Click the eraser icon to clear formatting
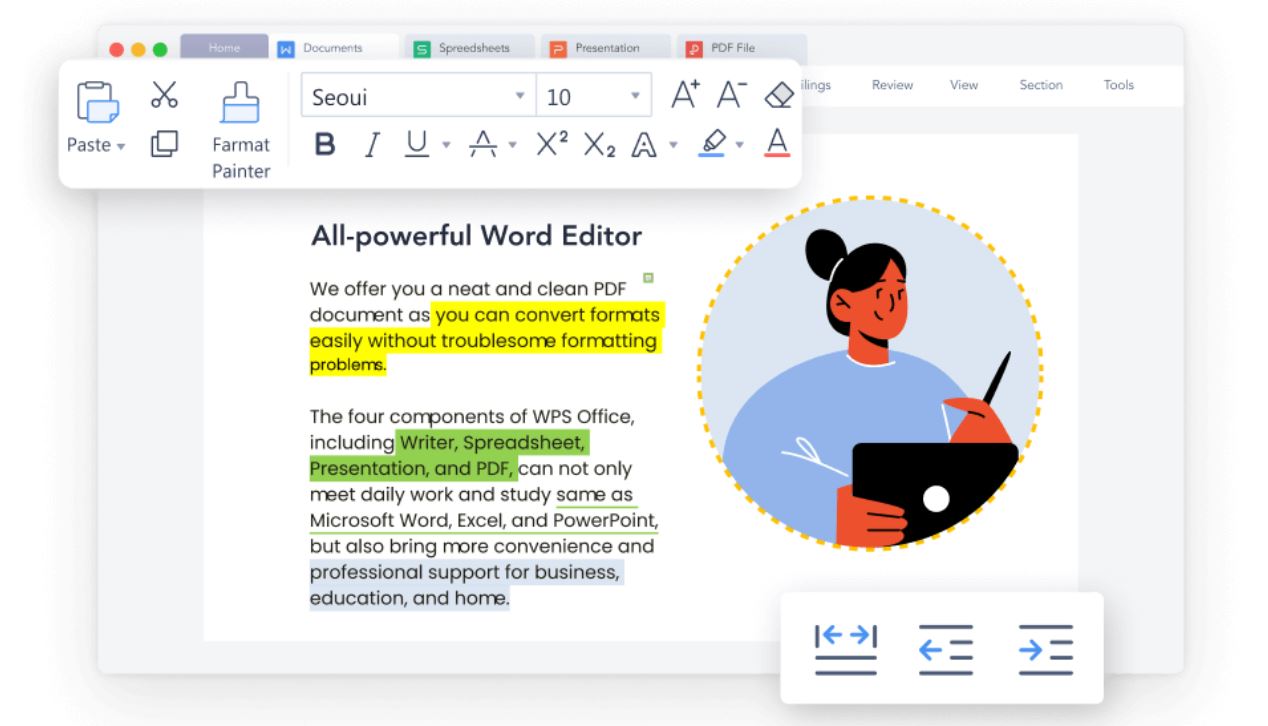 coord(781,93)
